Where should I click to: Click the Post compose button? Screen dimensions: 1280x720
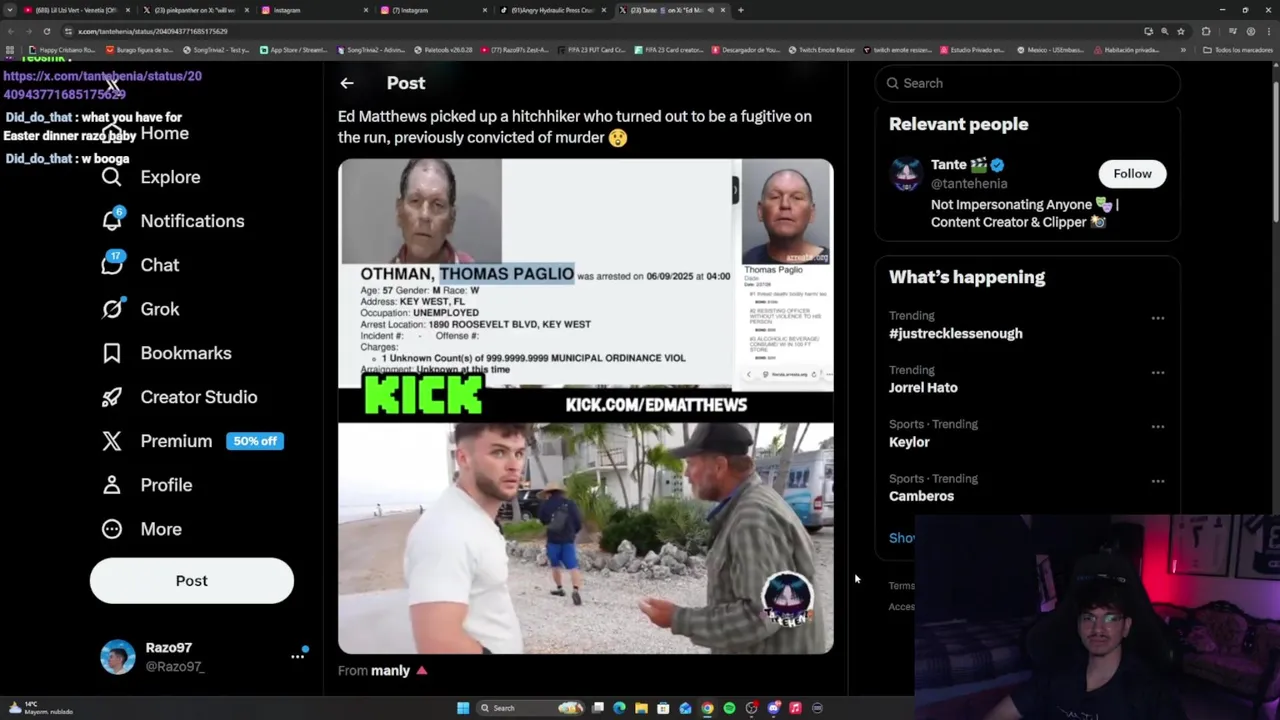tap(192, 581)
